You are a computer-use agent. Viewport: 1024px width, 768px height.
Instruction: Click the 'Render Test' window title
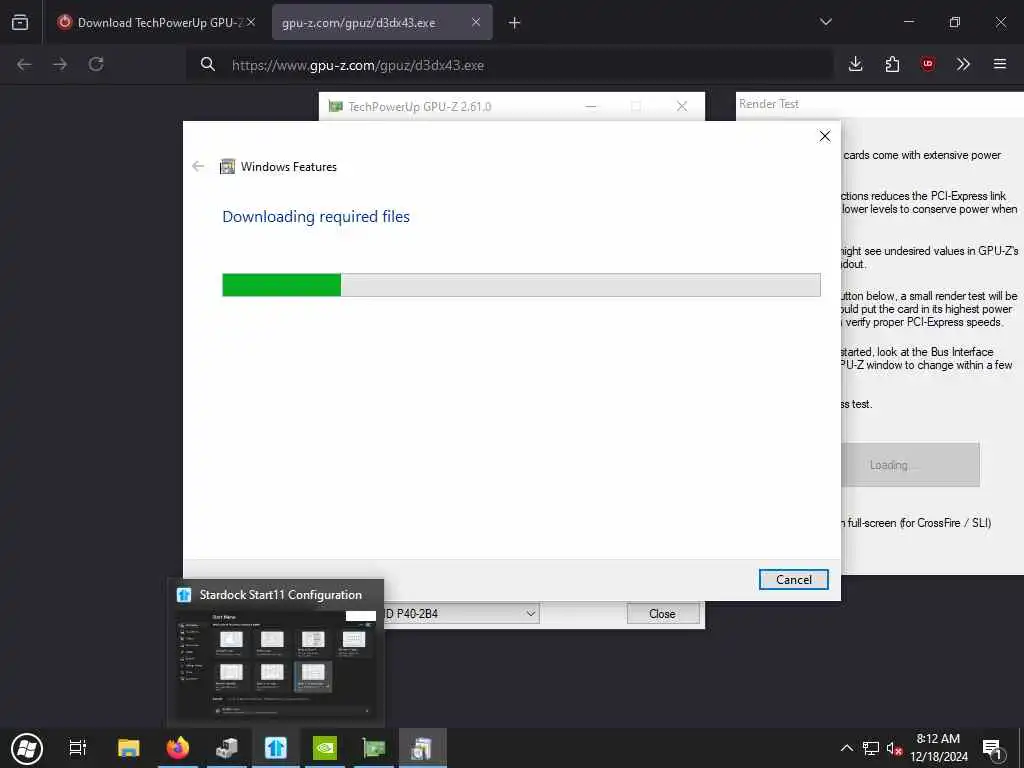point(769,104)
